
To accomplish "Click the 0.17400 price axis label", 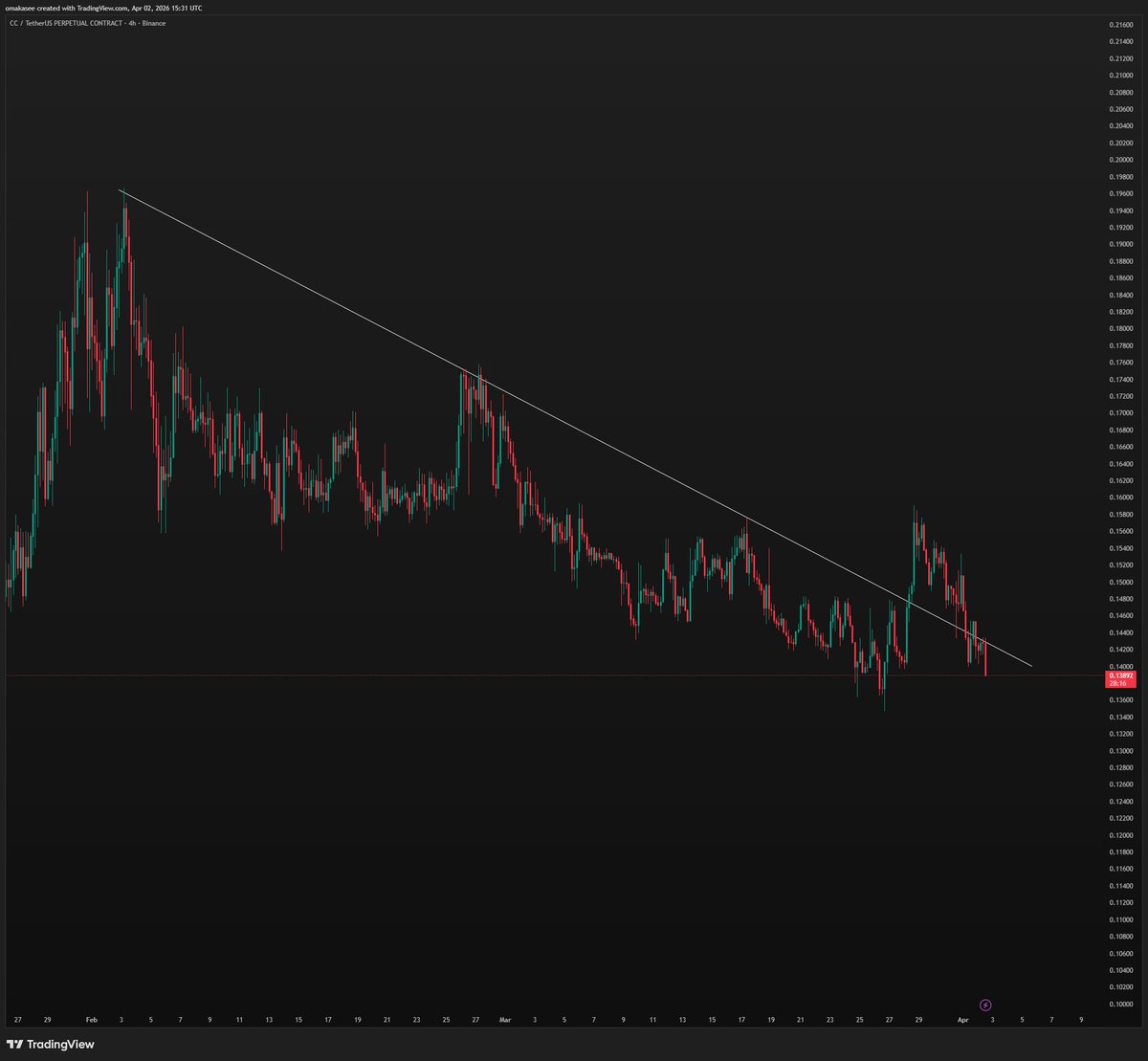I will (x=1121, y=379).
